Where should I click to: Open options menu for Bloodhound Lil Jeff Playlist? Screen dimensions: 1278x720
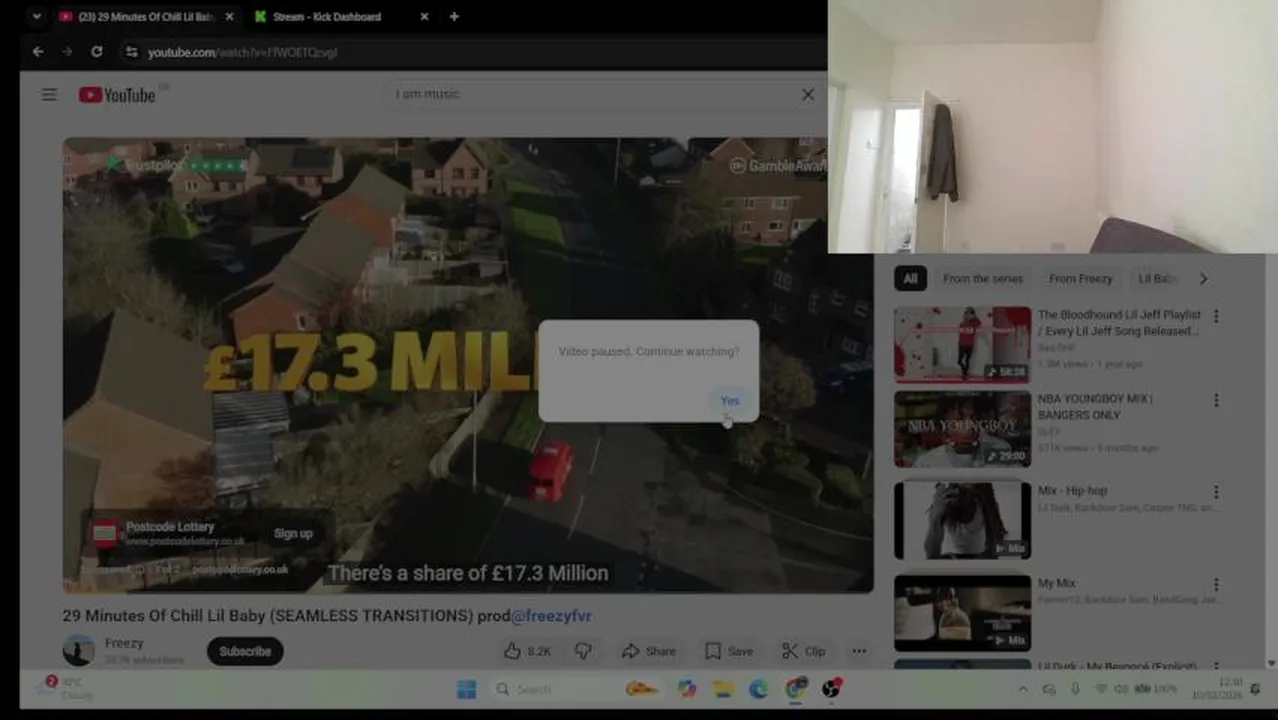pos(1216,316)
